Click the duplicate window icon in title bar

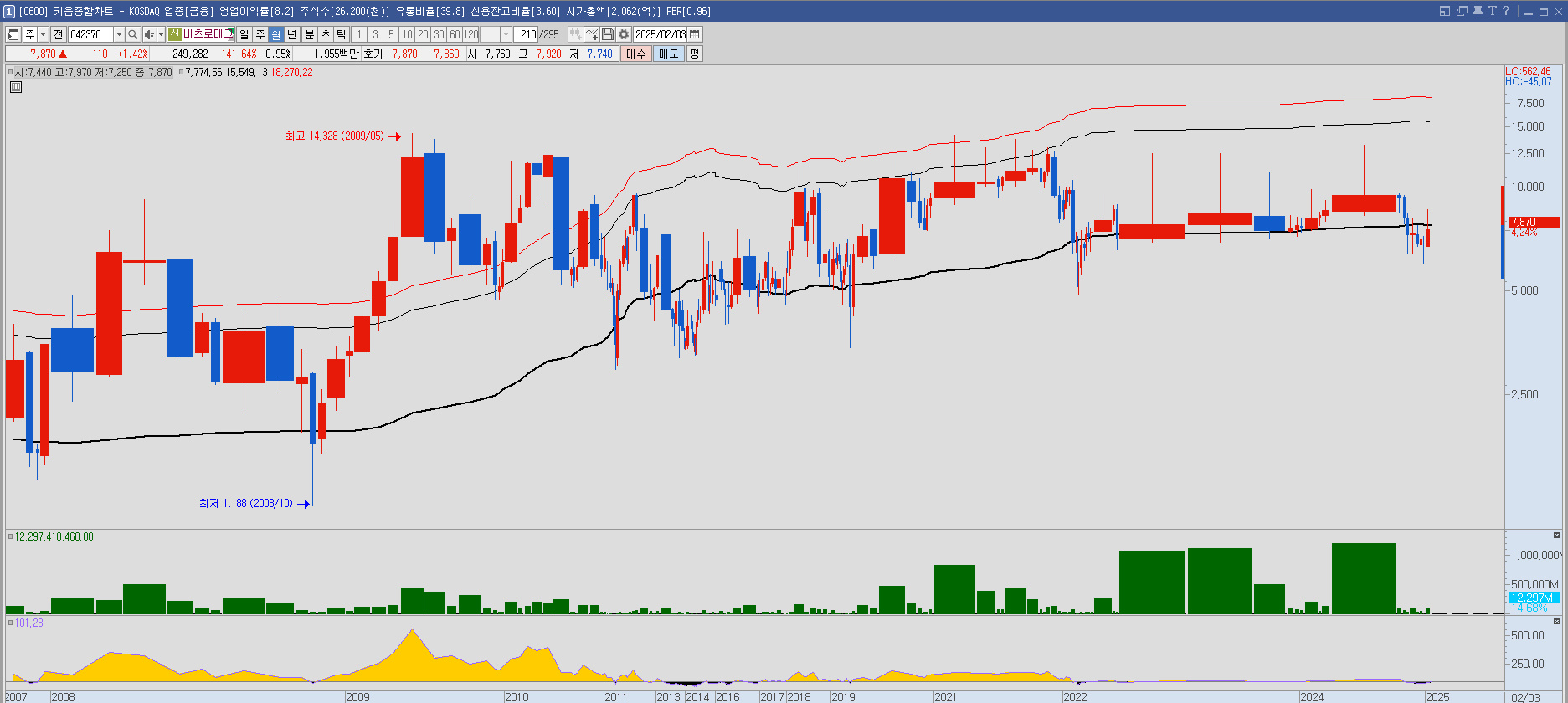tap(1462, 11)
